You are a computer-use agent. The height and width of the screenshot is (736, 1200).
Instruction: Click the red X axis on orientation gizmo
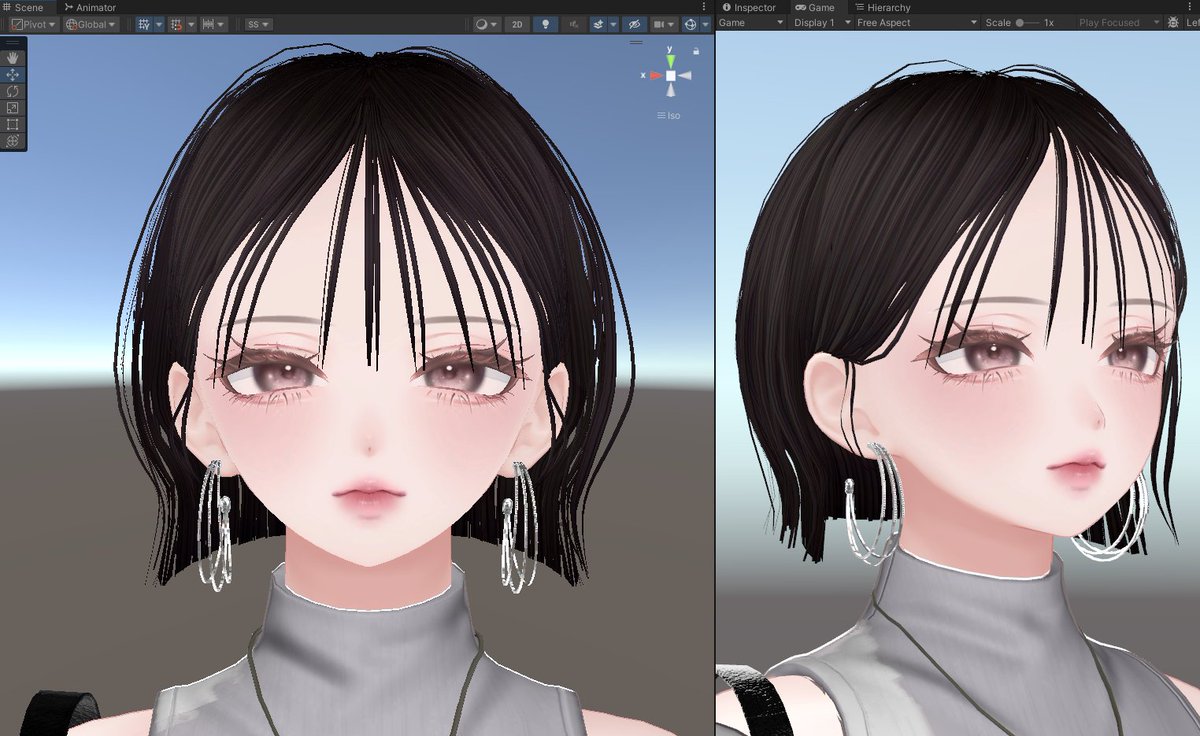coord(655,75)
